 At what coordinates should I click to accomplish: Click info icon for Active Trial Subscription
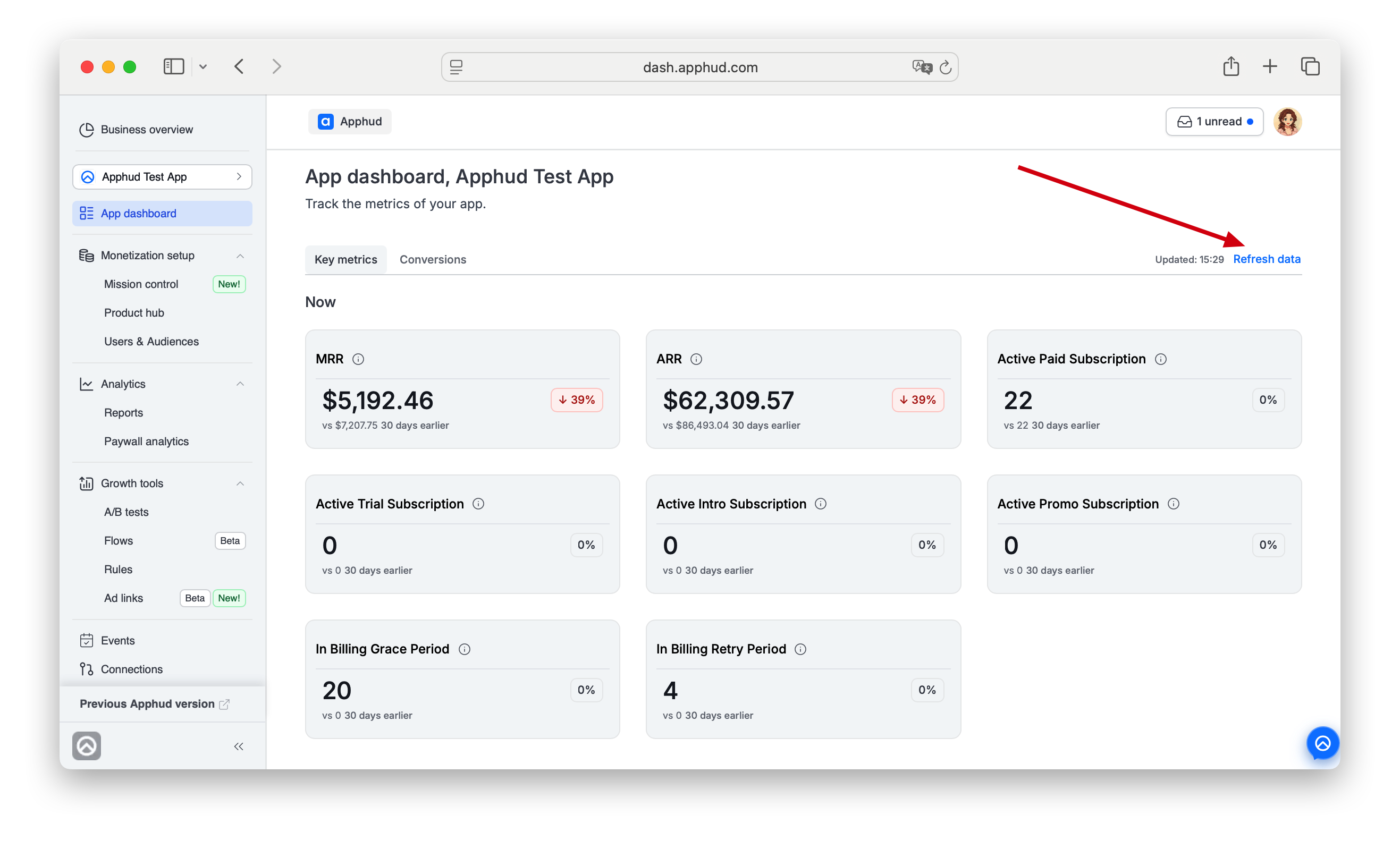[478, 504]
